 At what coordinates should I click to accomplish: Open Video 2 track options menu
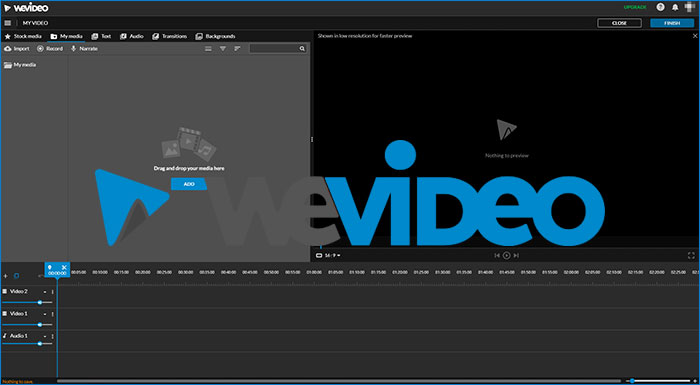53,292
